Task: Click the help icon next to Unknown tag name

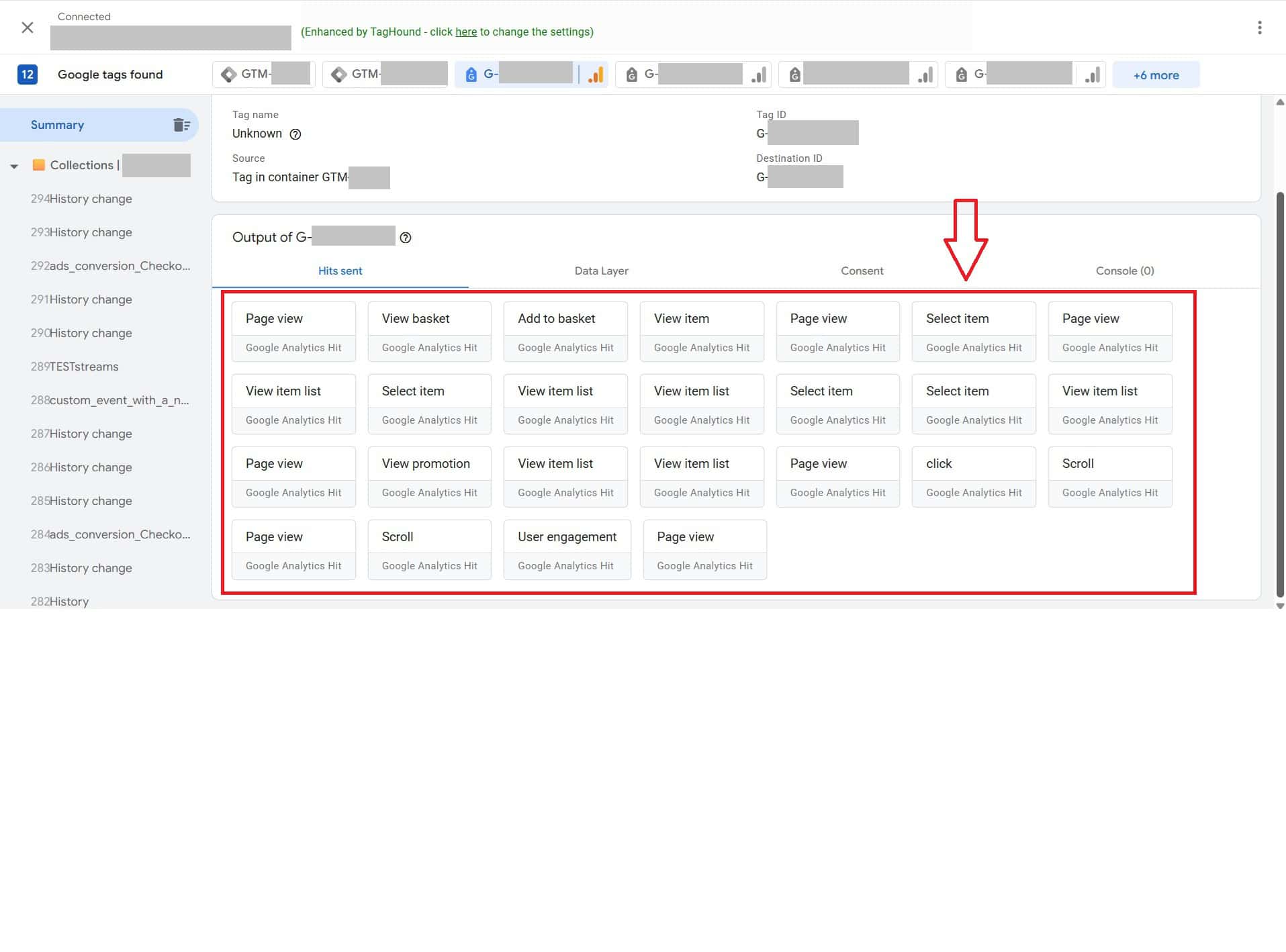Action: (295, 134)
